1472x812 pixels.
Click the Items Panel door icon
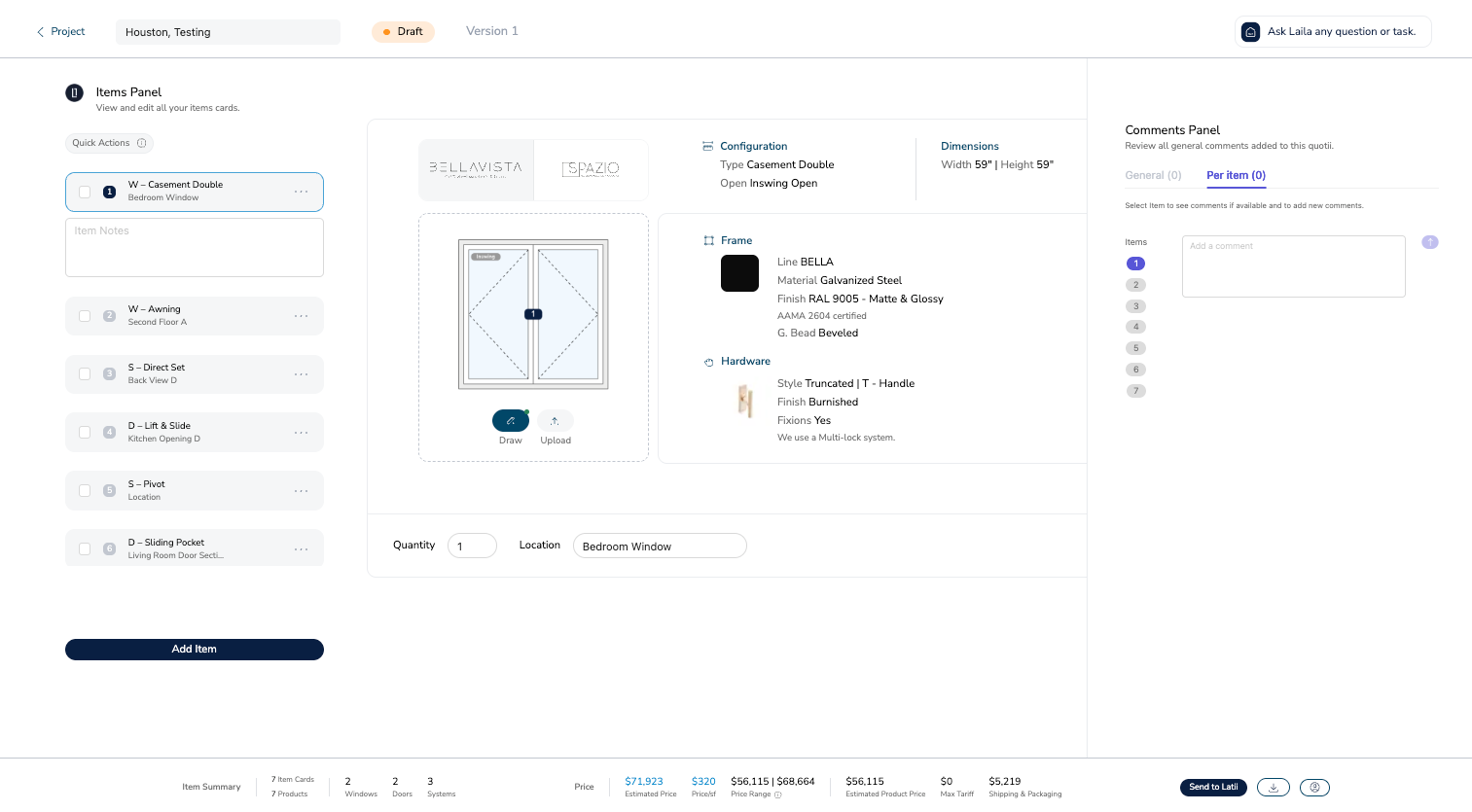[74, 92]
